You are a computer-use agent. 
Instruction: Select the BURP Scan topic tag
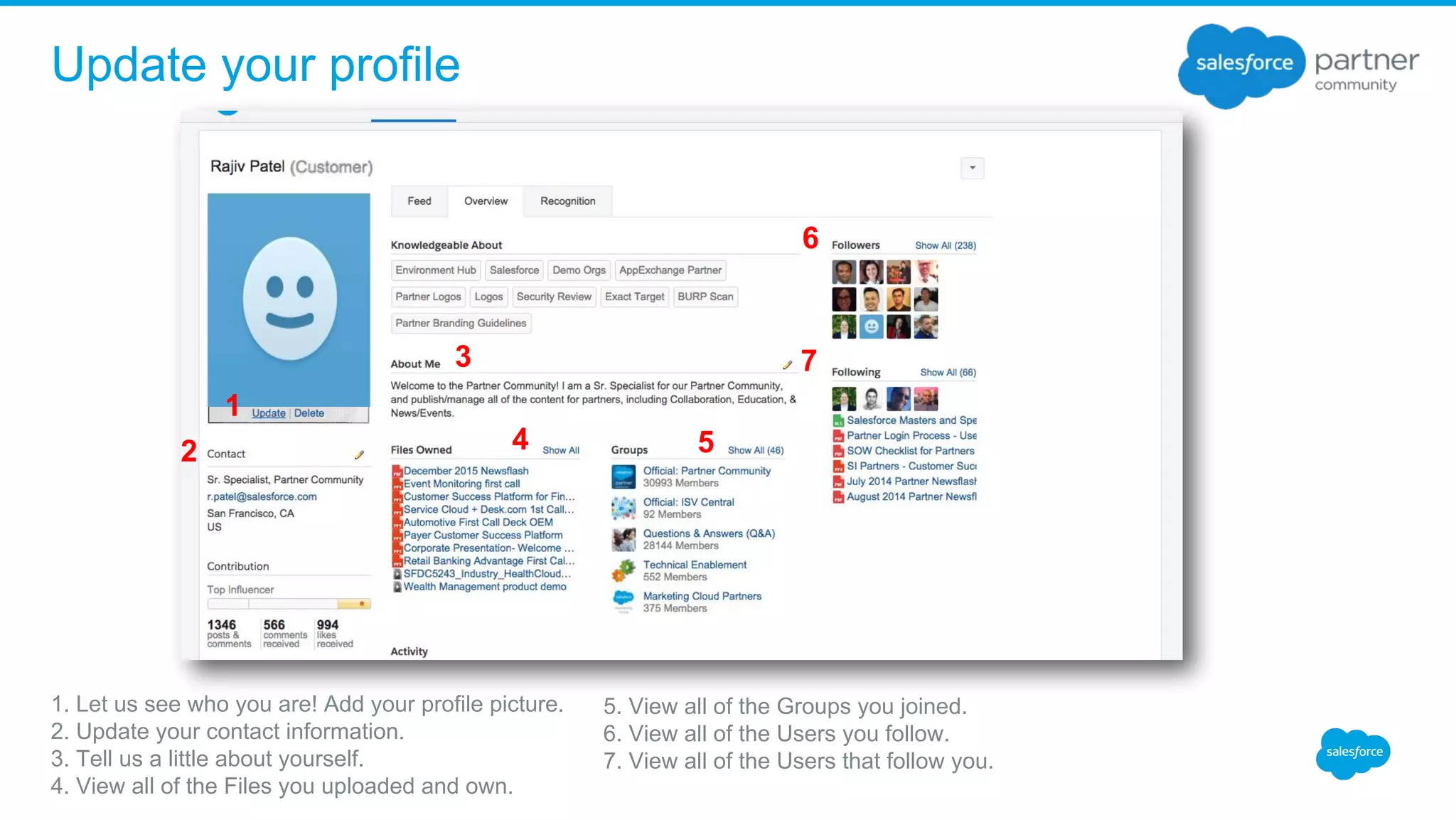705,297
